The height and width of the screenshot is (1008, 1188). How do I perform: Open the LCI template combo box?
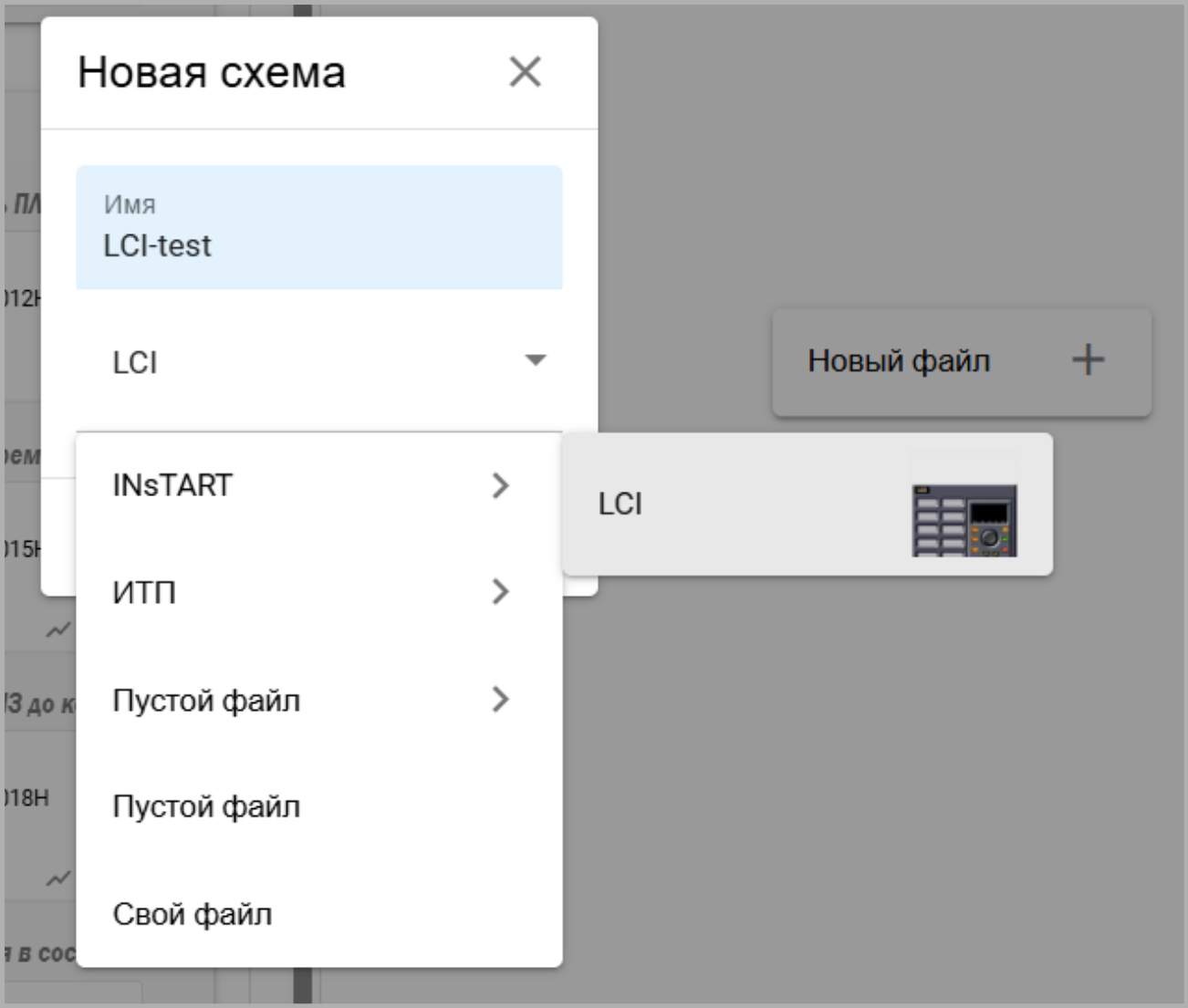(x=310, y=362)
